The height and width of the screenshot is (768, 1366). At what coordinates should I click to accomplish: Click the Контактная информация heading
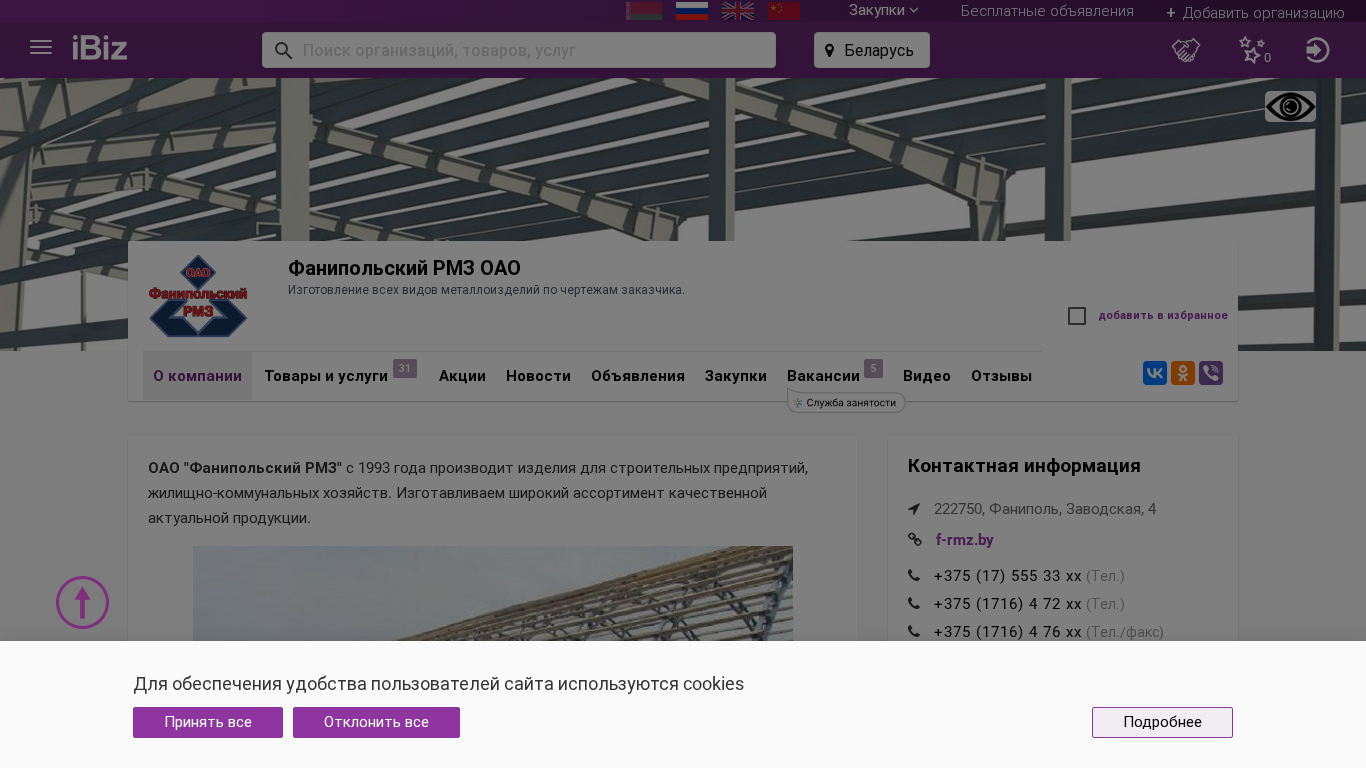click(x=1024, y=466)
